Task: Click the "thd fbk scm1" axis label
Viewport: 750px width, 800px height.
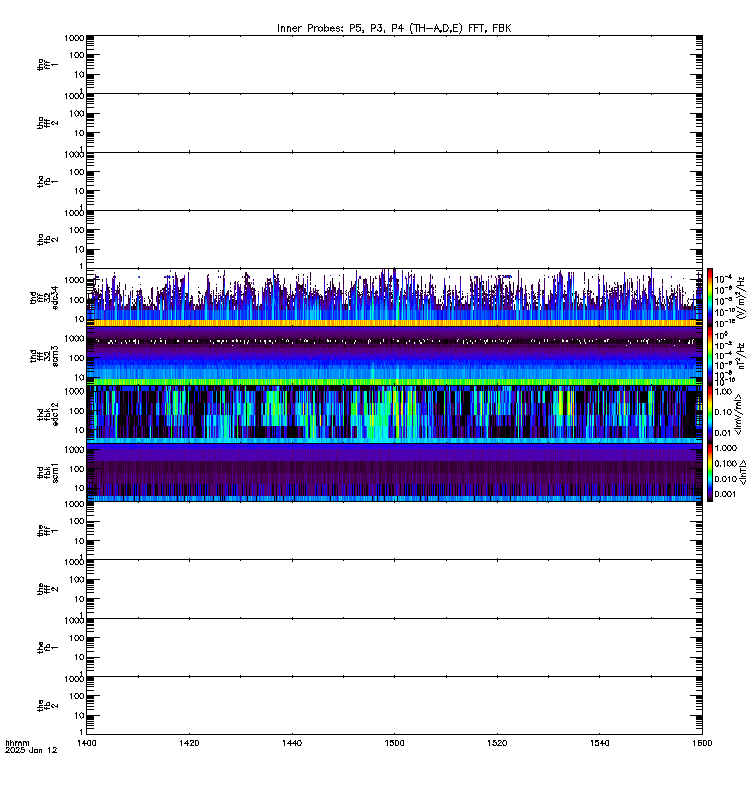Action: click(x=47, y=472)
